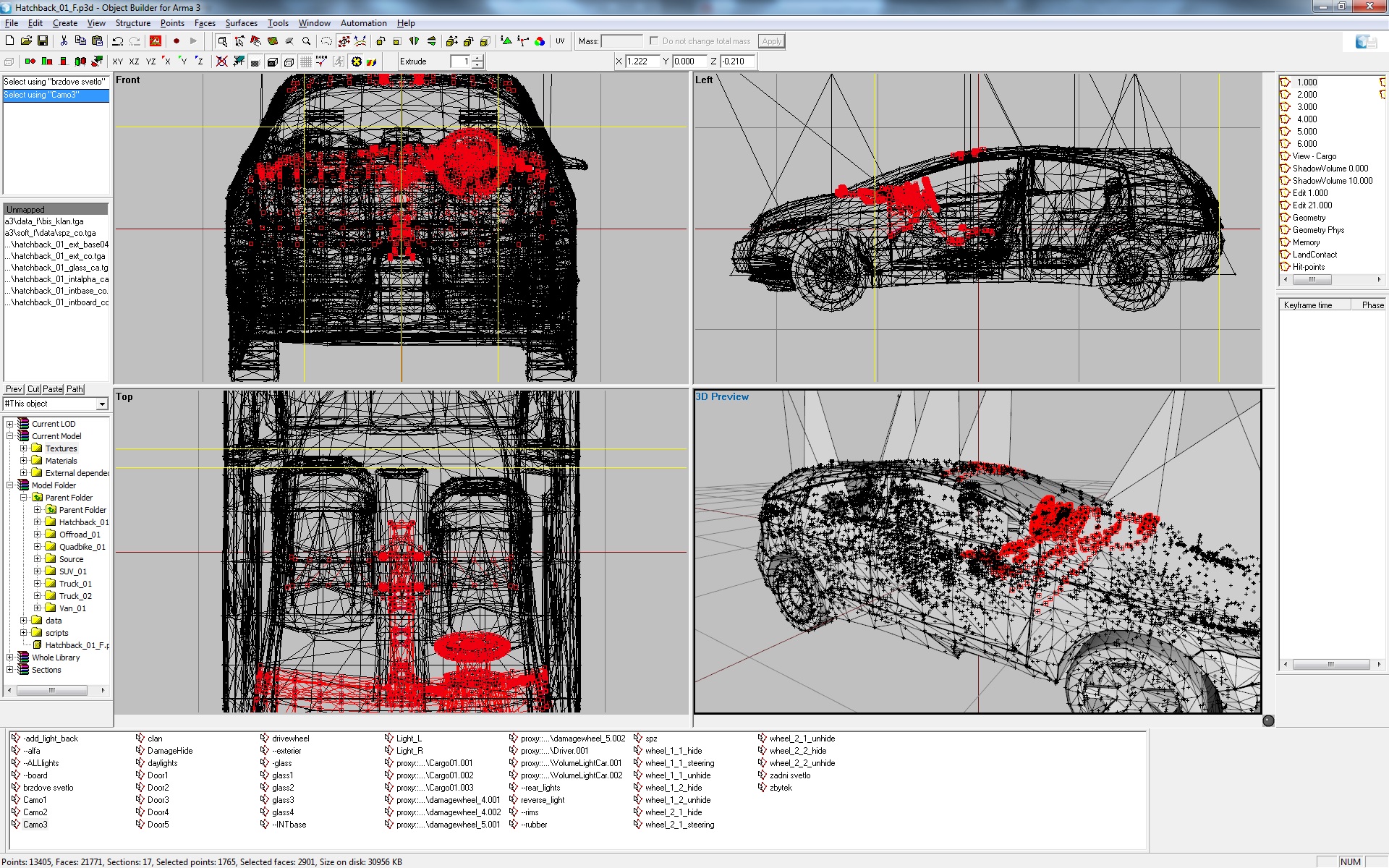The width and height of the screenshot is (1389, 868).
Task: Increase Extrude value with up stepper
Action: pos(475,58)
